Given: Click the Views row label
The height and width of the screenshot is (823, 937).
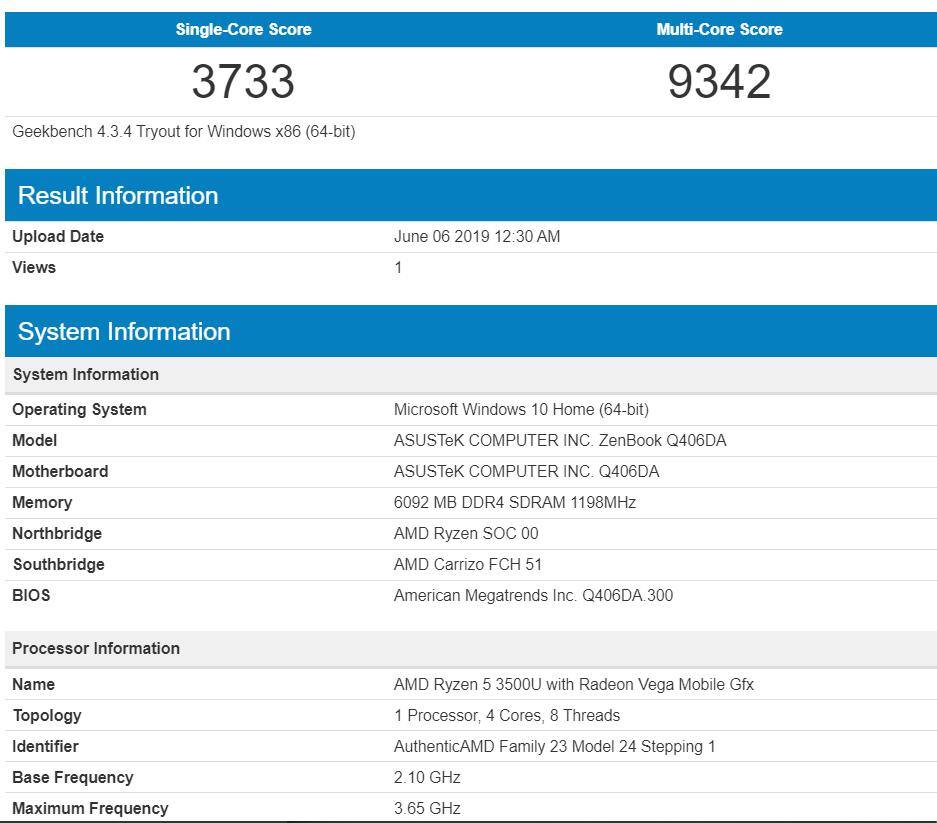Looking at the screenshot, I should click(x=34, y=267).
